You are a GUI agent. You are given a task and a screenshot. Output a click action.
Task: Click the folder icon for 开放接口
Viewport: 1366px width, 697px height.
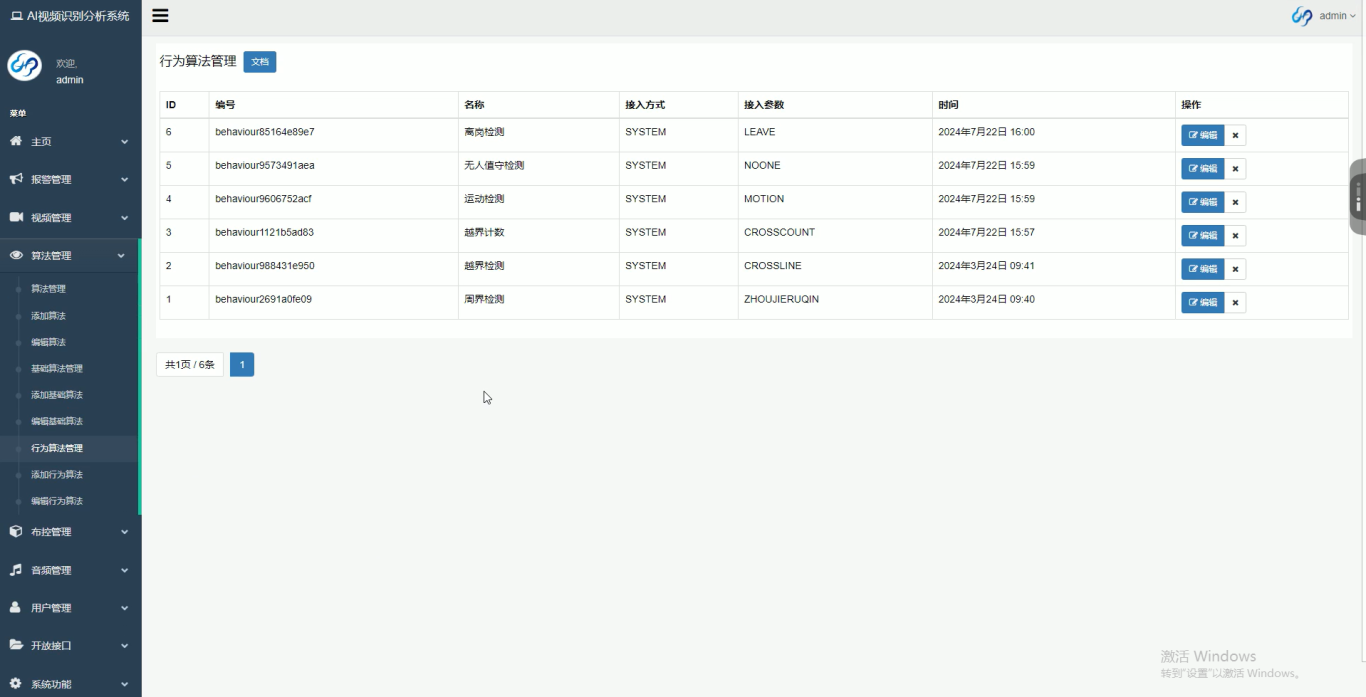point(16,646)
